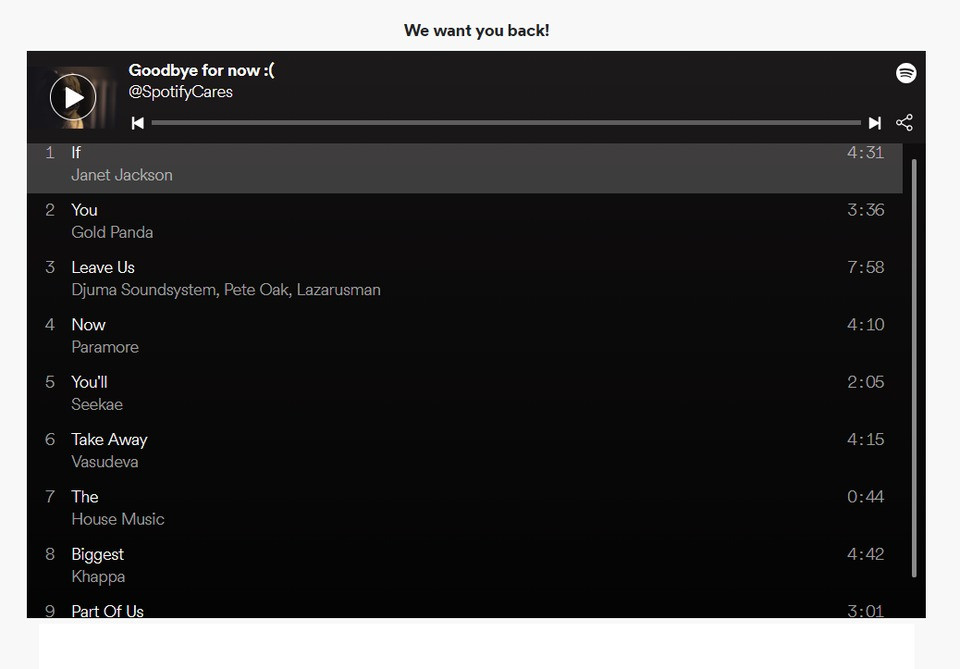Skip to the previous track

click(x=138, y=124)
